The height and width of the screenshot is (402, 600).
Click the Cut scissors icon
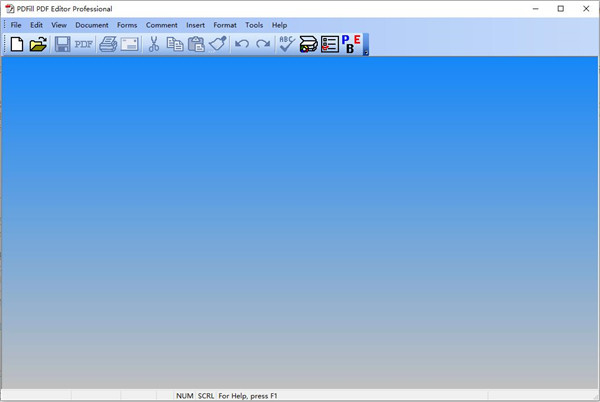point(154,44)
